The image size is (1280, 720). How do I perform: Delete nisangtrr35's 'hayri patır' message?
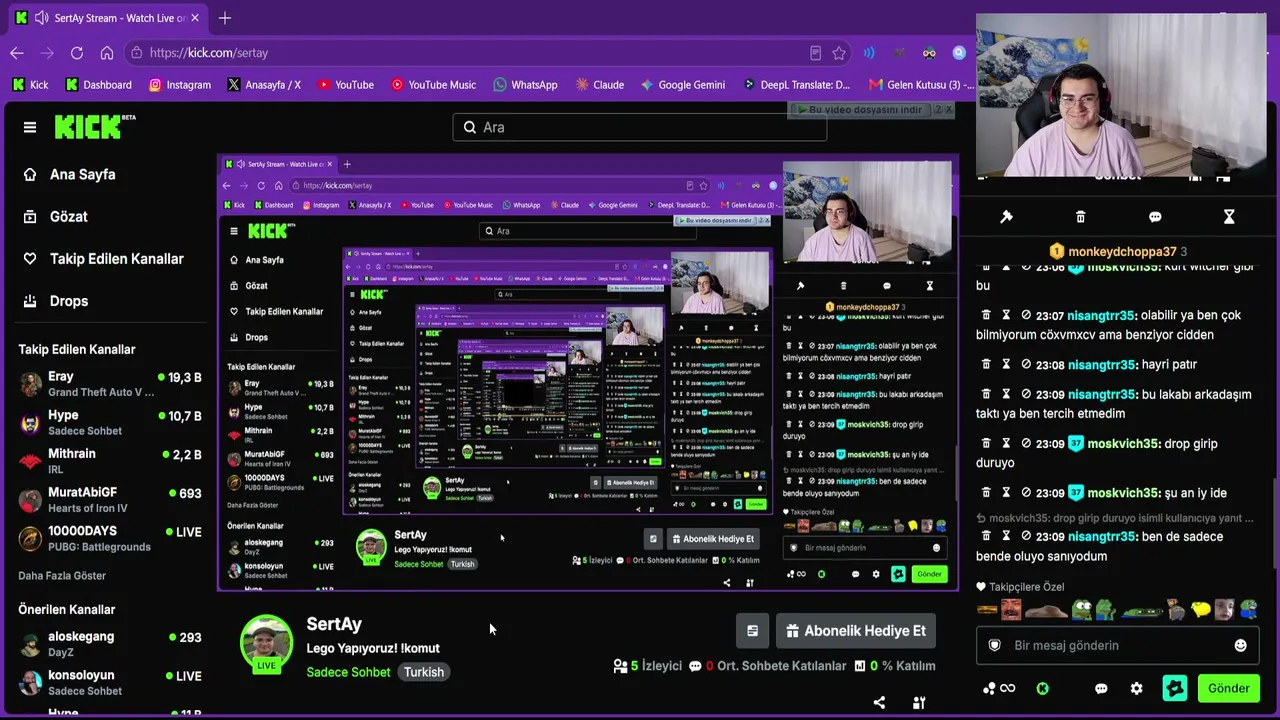[x=986, y=365]
